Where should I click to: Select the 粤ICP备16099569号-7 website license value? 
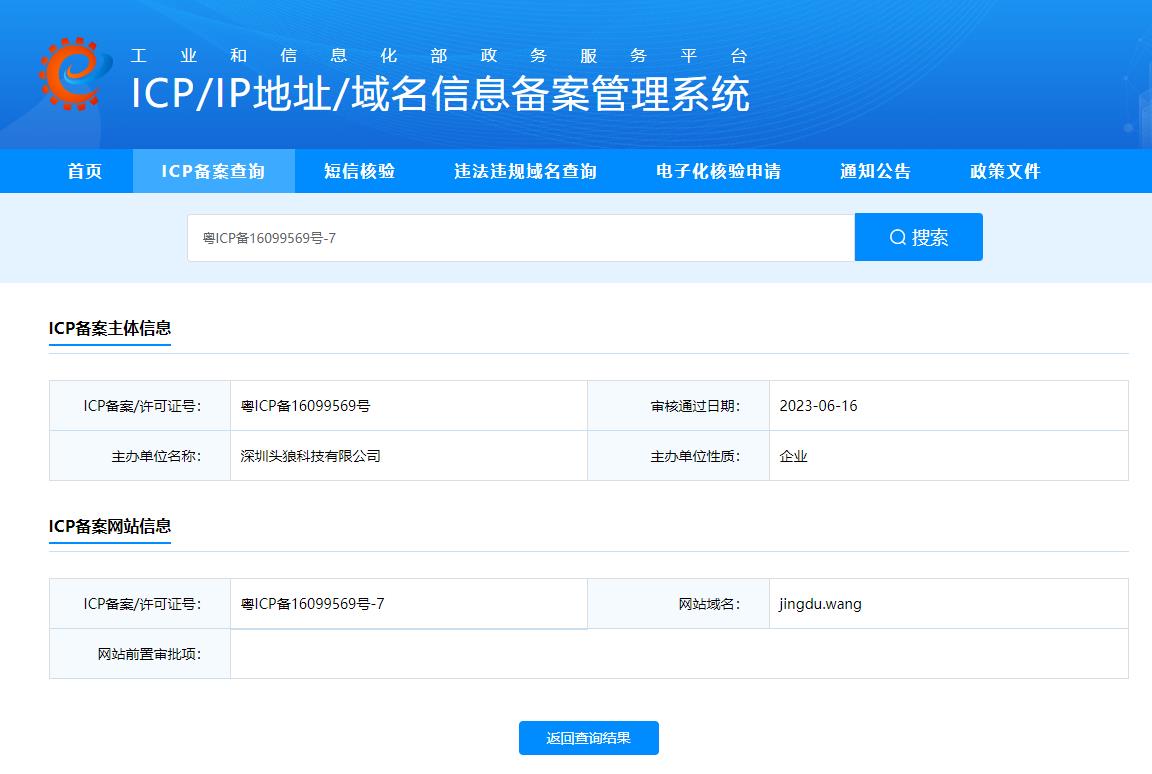[x=312, y=604]
